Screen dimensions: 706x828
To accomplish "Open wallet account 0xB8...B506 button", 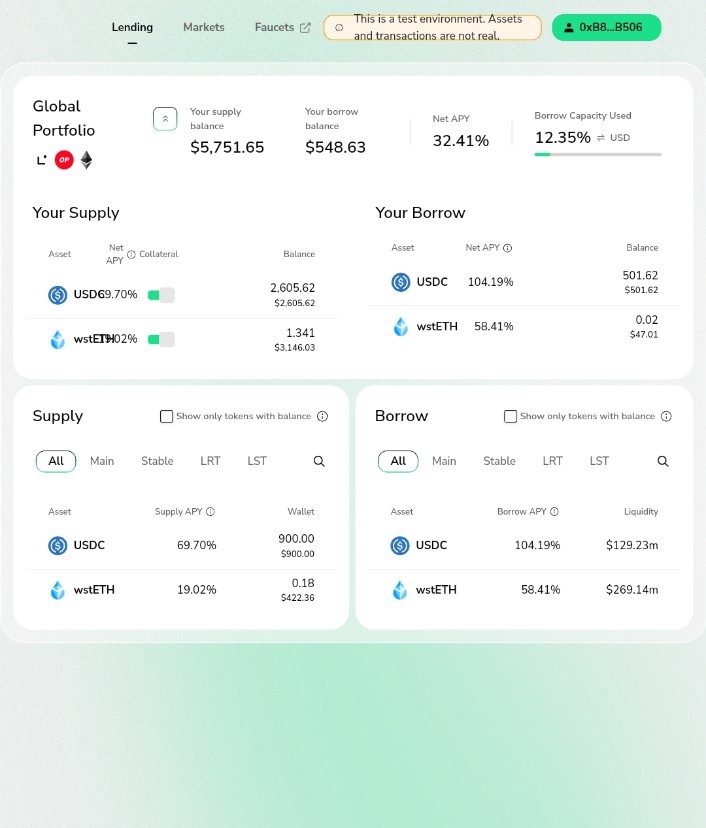I will click(x=606, y=27).
